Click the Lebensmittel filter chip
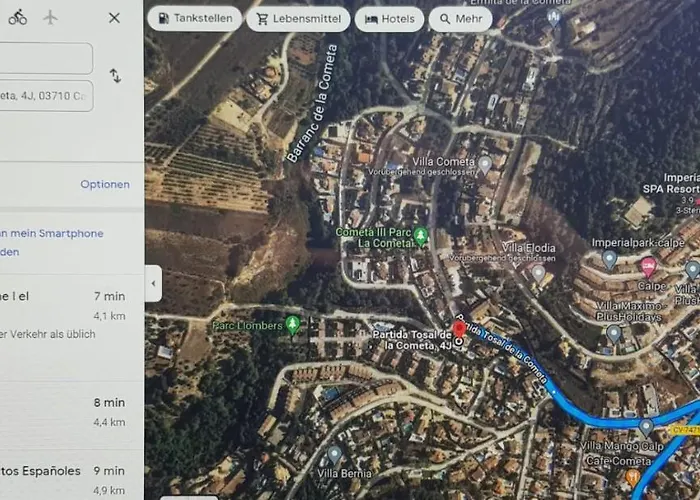 (x=298, y=19)
